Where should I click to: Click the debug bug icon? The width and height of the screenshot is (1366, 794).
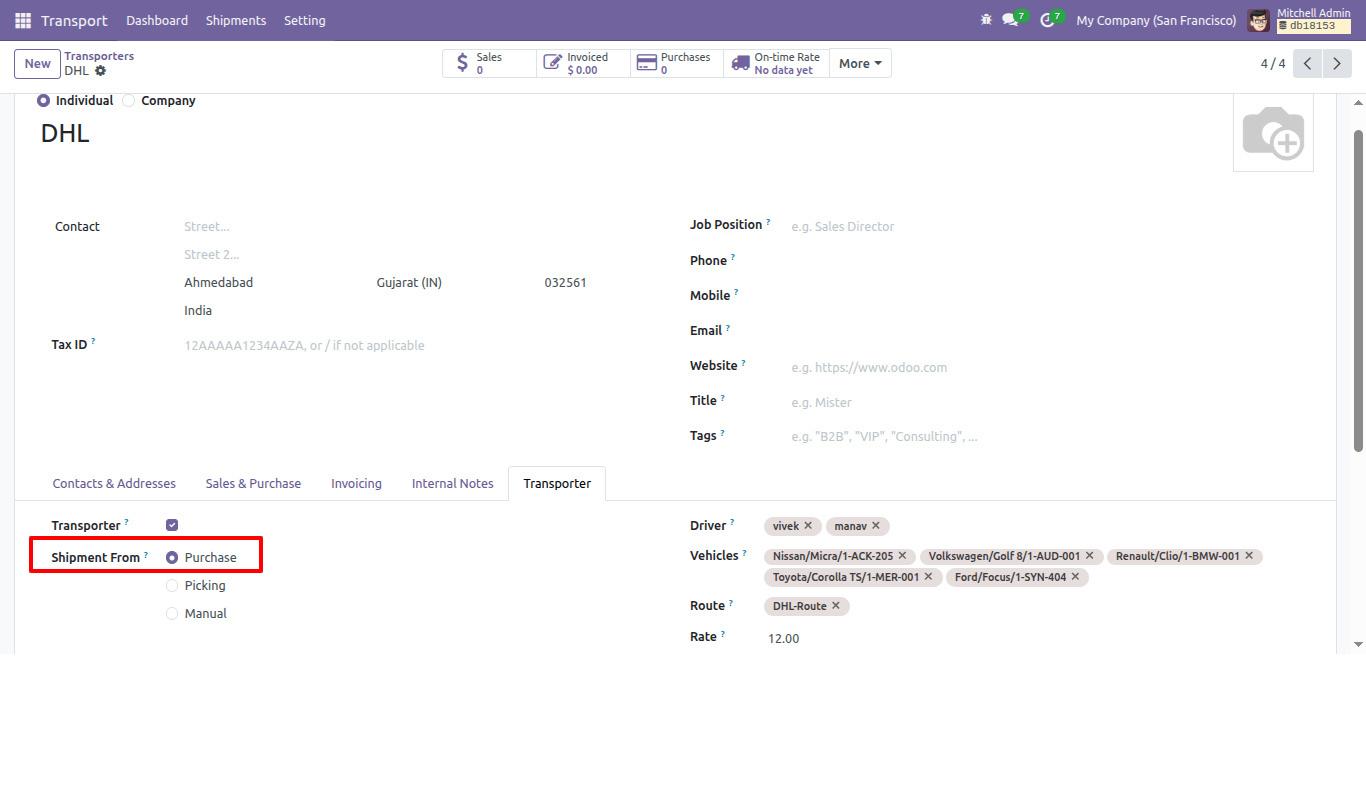(987, 20)
